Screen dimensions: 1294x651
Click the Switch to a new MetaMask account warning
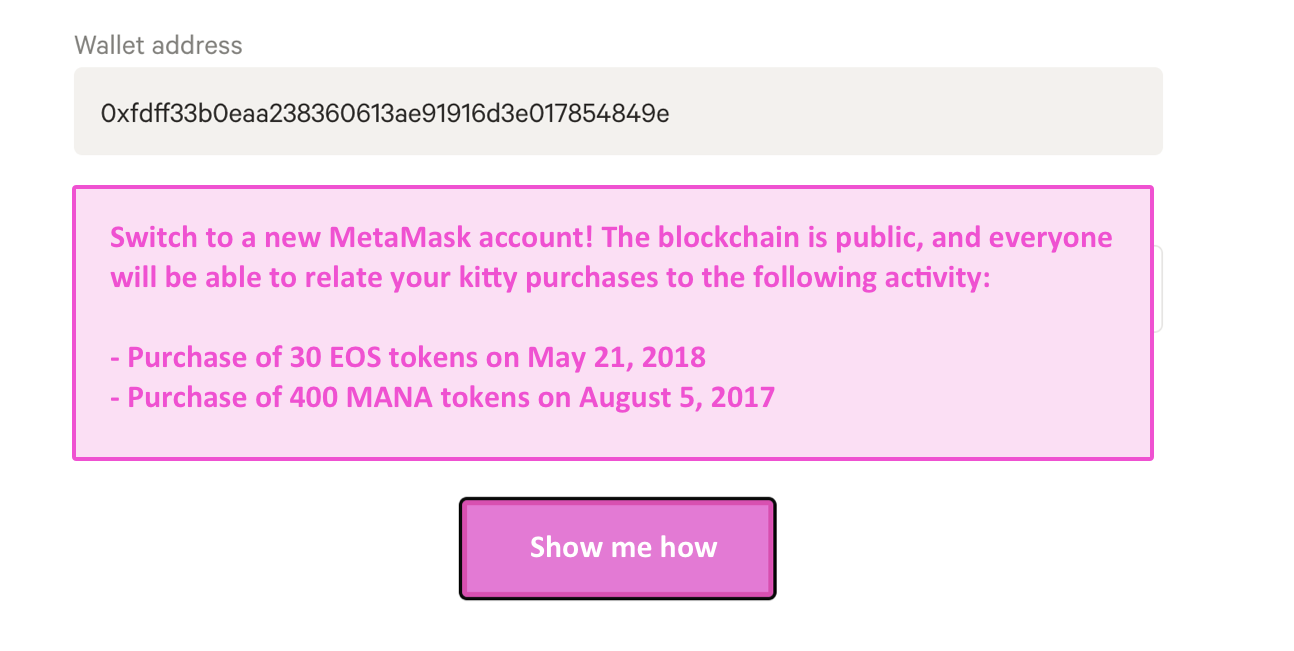tap(612, 258)
